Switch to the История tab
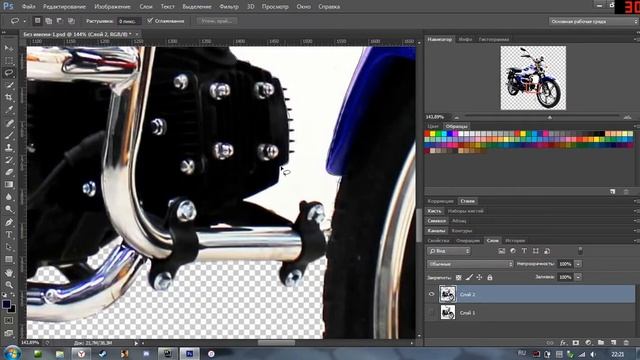The width and height of the screenshot is (640, 360). [x=515, y=240]
